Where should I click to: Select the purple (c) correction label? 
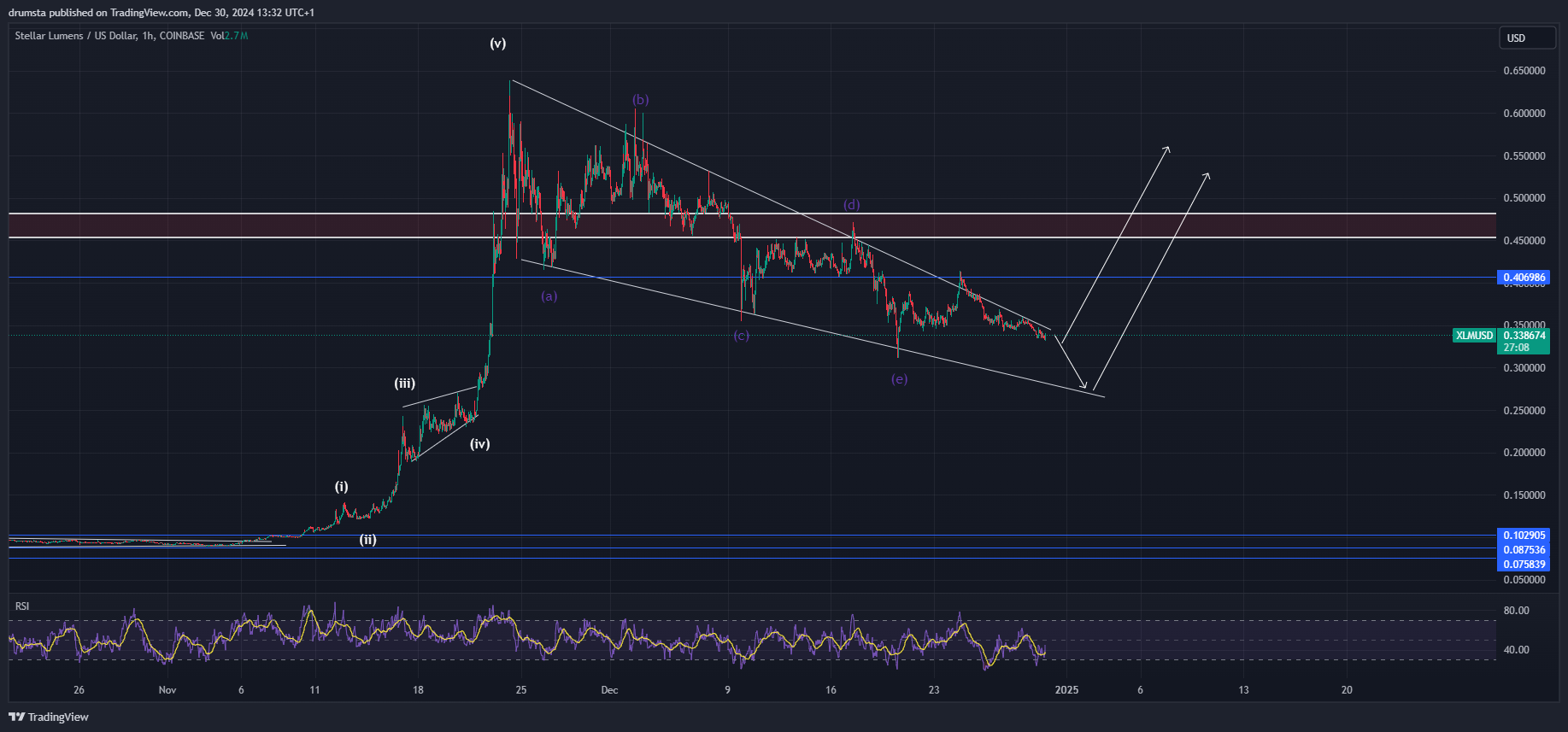coord(741,336)
